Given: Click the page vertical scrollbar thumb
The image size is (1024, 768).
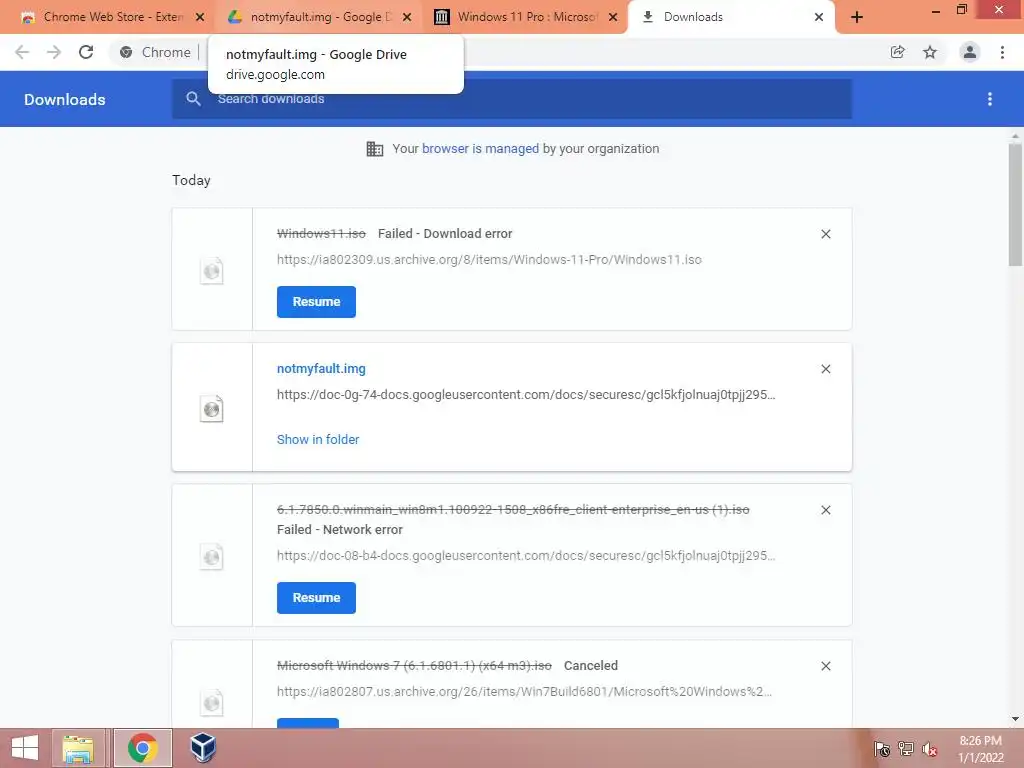Looking at the screenshot, I should (1014, 204).
